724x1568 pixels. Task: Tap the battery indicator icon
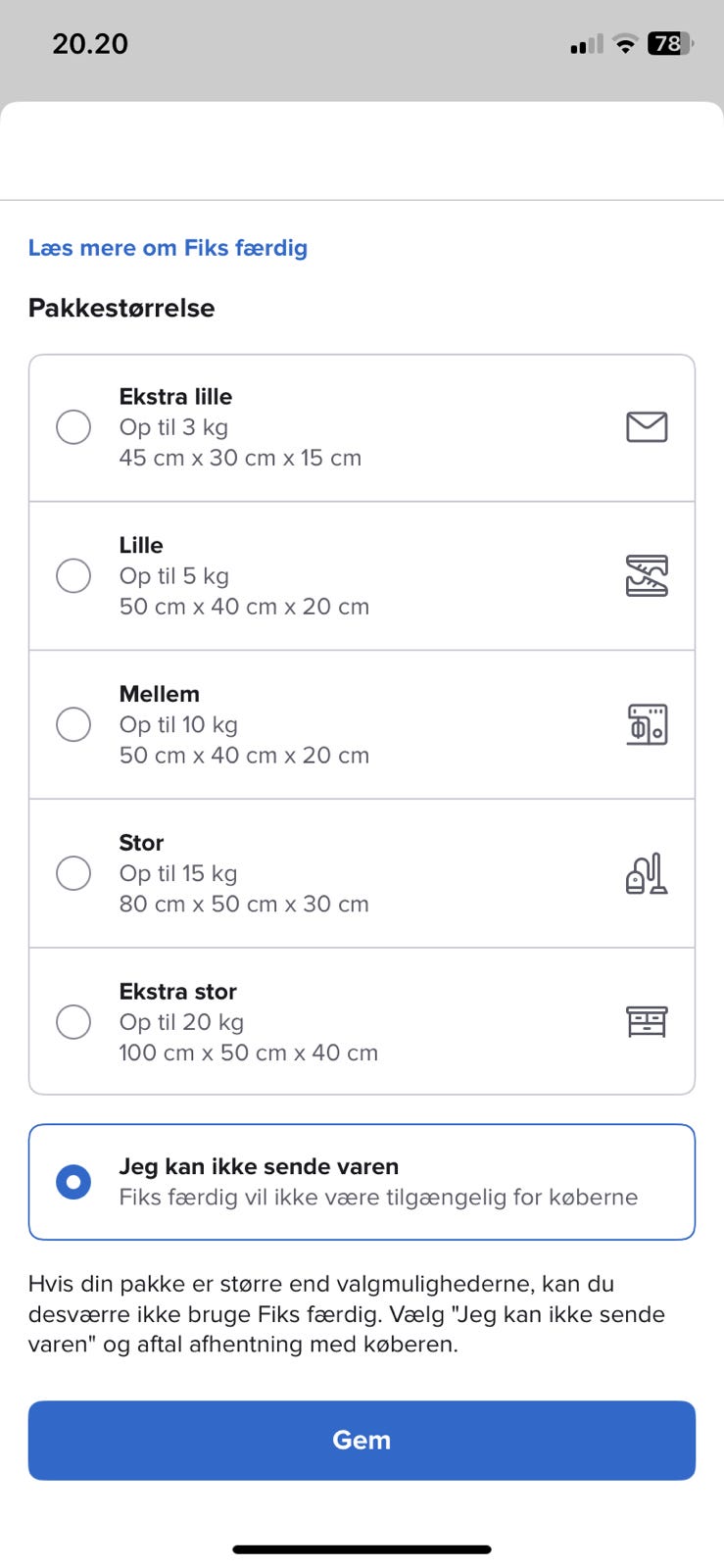click(670, 44)
